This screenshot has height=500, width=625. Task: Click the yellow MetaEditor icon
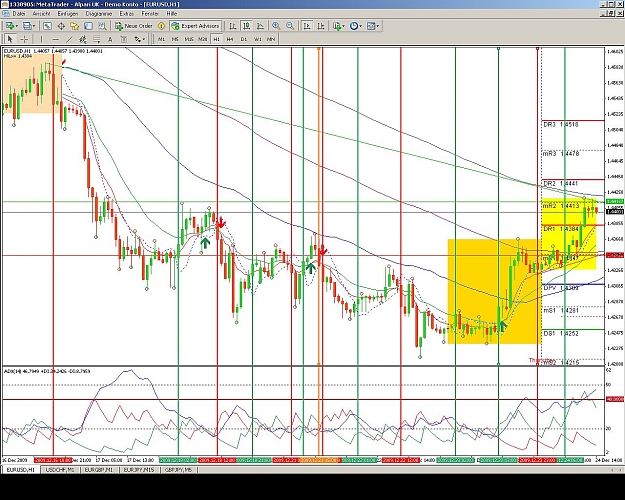[x=161, y=26]
